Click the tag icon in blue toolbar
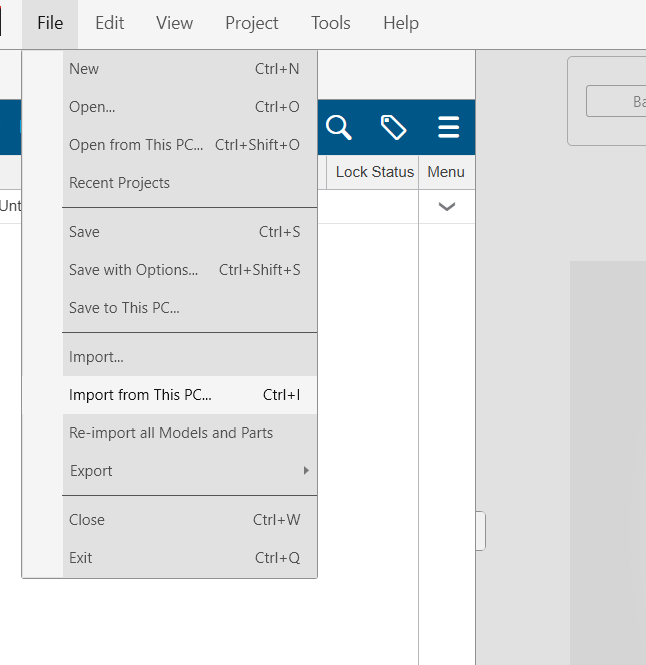The height and width of the screenshot is (665, 646). (x=393, y=127)
